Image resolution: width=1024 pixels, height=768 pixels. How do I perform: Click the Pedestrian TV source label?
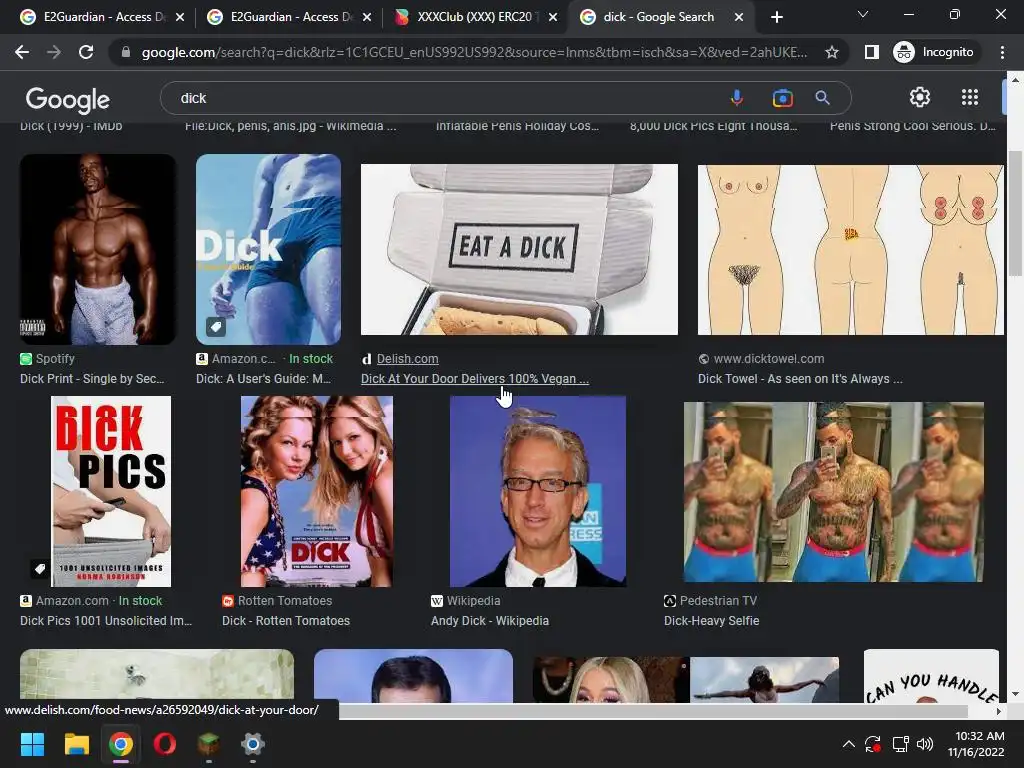pyautogui.click(x=718, y=600)
